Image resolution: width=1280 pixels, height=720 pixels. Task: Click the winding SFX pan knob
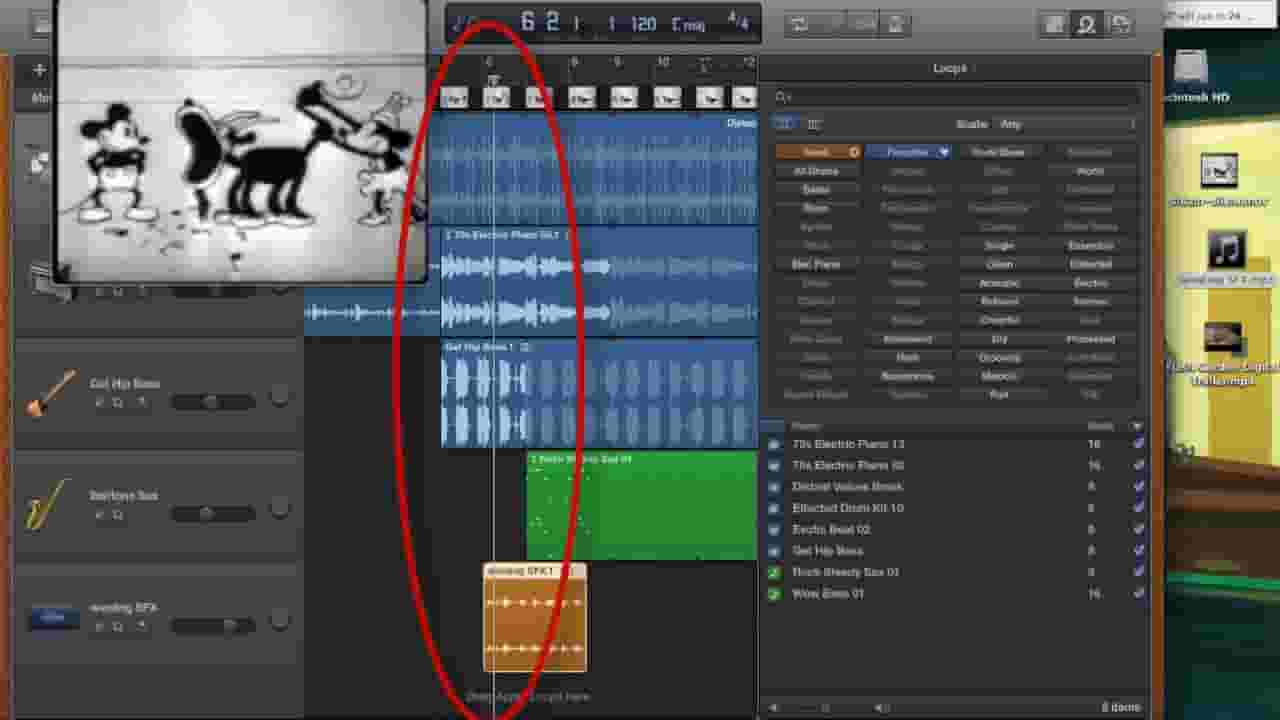279,620
